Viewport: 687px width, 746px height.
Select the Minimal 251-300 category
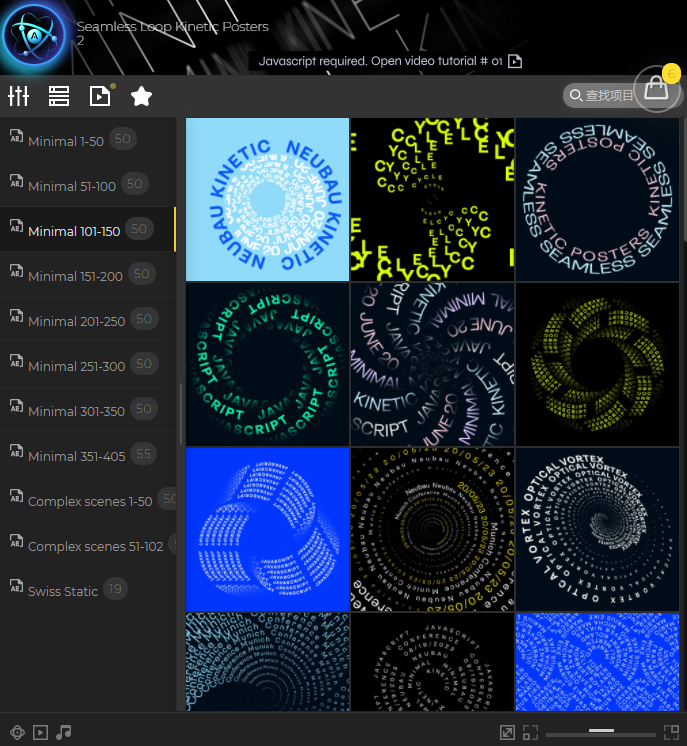pyautogui.click(x=88, y=364)
